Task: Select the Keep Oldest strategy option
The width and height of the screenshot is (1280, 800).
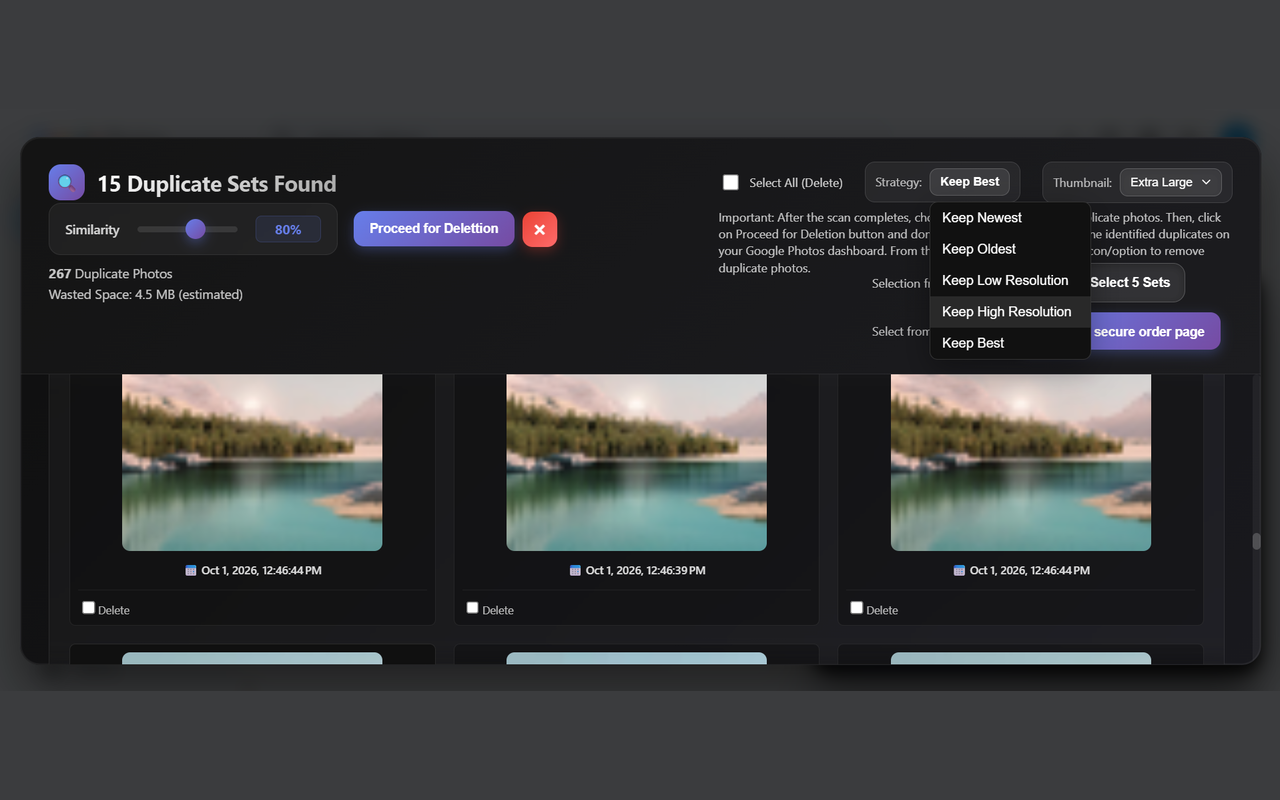Action: (x=1010, y=249)
